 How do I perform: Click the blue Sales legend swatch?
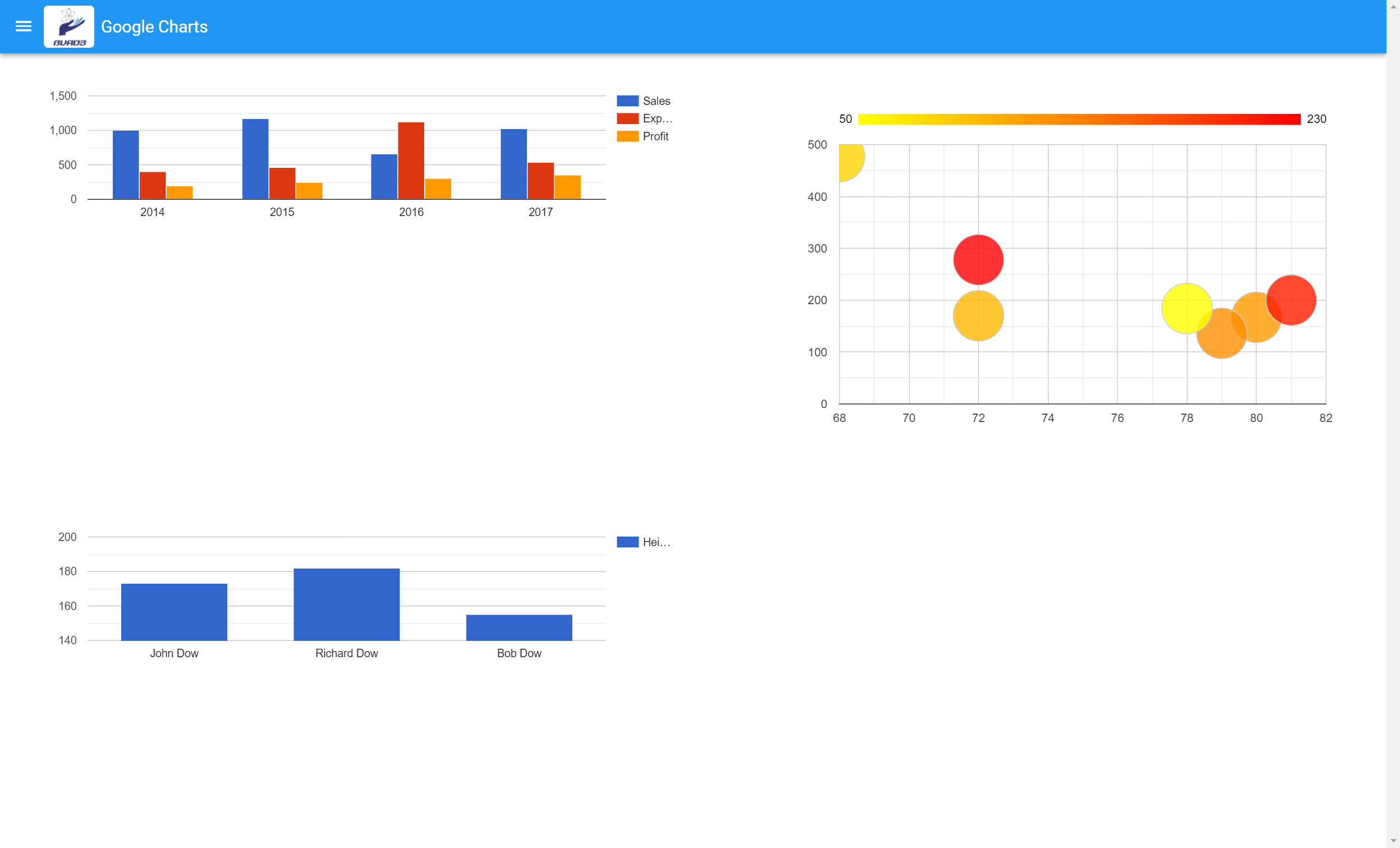pos(627,100)
